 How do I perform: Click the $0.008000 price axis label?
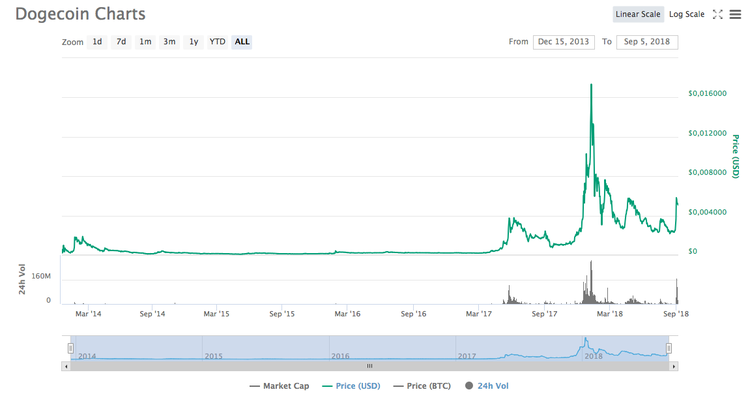pos(707,172)
